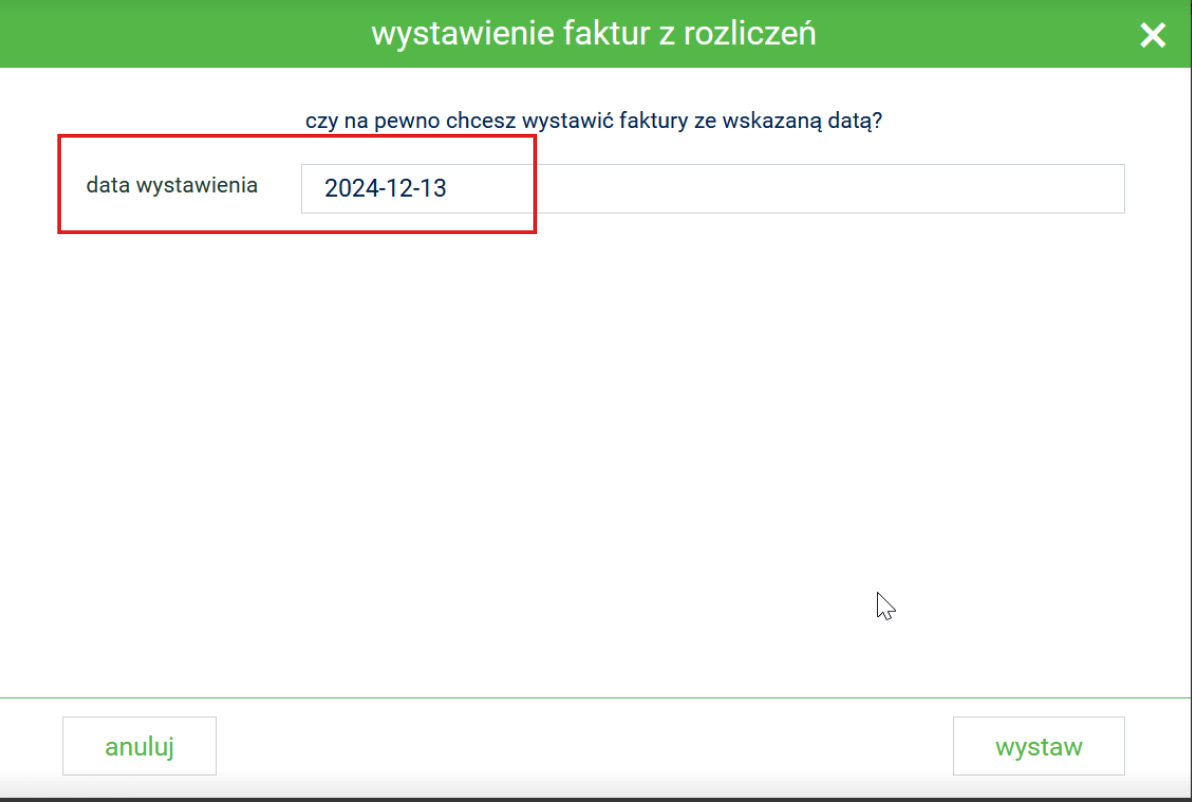Close the invoice issuing dialog
Image resolution: width=1192 pixels, height=802 pixels.
pyautogui.click(x=1152, y=34)
